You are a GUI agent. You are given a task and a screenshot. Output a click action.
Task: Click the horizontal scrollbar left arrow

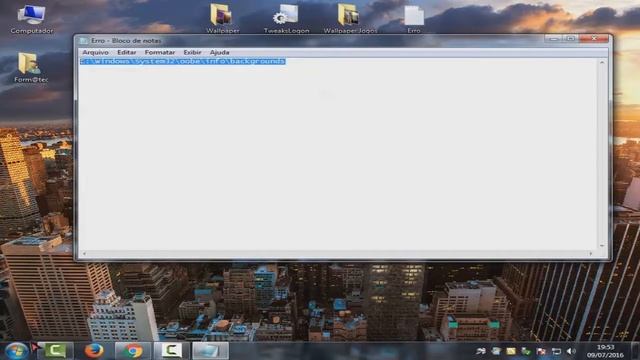coord(84,254)
